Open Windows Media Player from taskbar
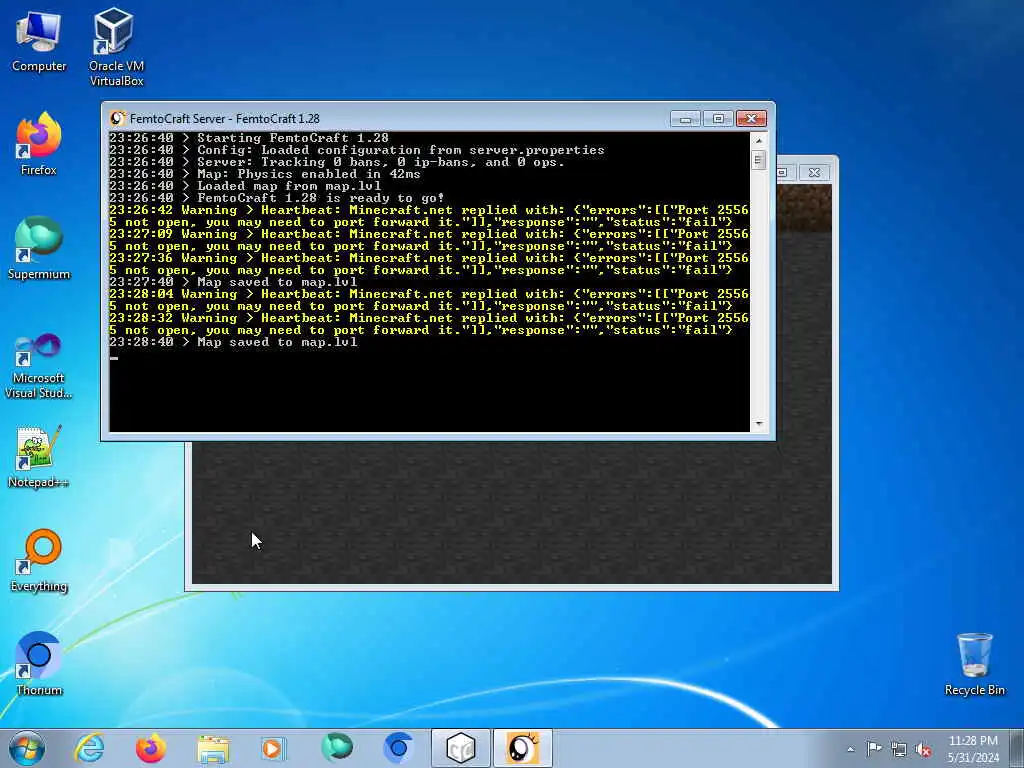1024x768 pixels. tap(274, 748)
